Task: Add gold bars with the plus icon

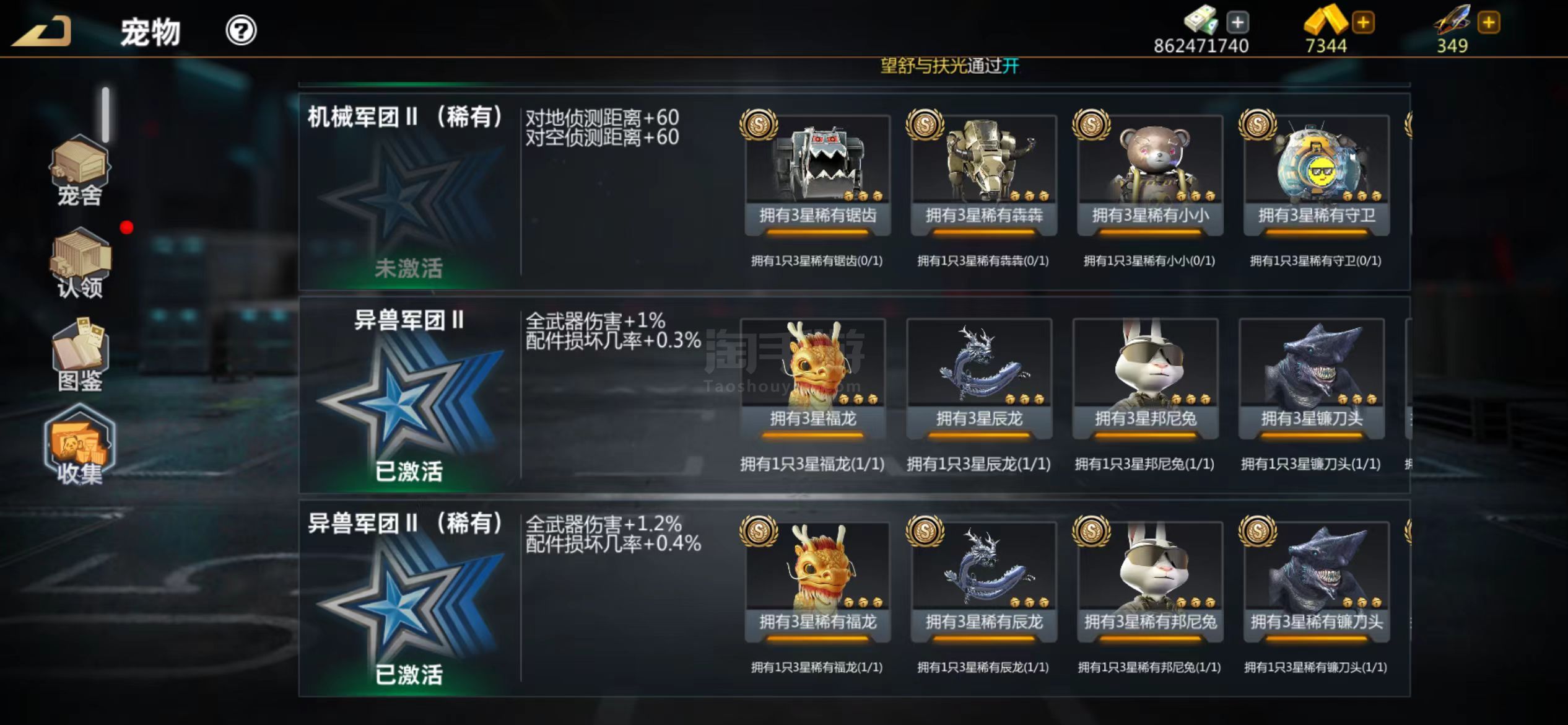Action: (1363, 23)
